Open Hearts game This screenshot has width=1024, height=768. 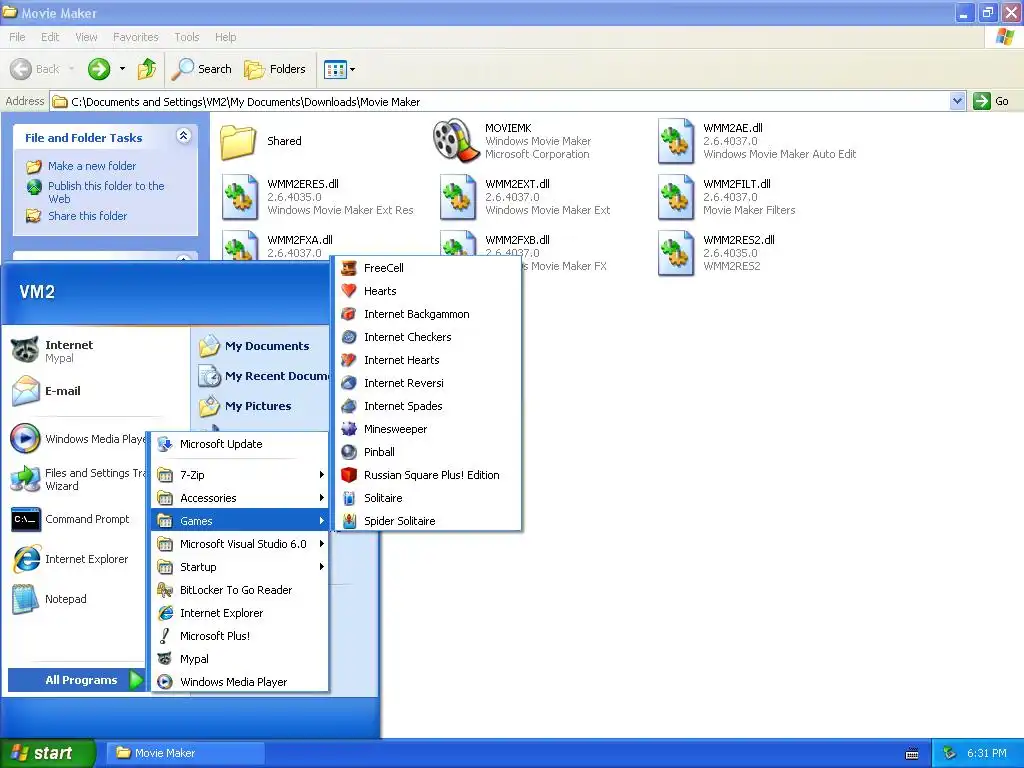[x=428, y=291]
